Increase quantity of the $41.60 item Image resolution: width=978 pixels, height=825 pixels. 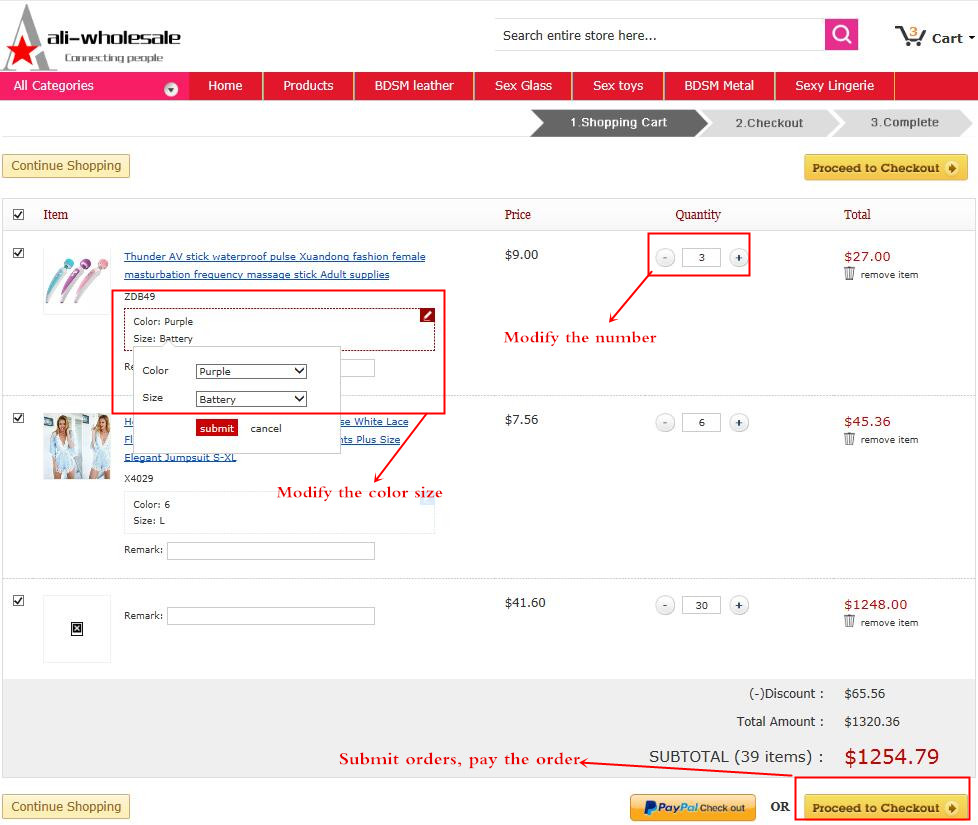coord(738,605)
